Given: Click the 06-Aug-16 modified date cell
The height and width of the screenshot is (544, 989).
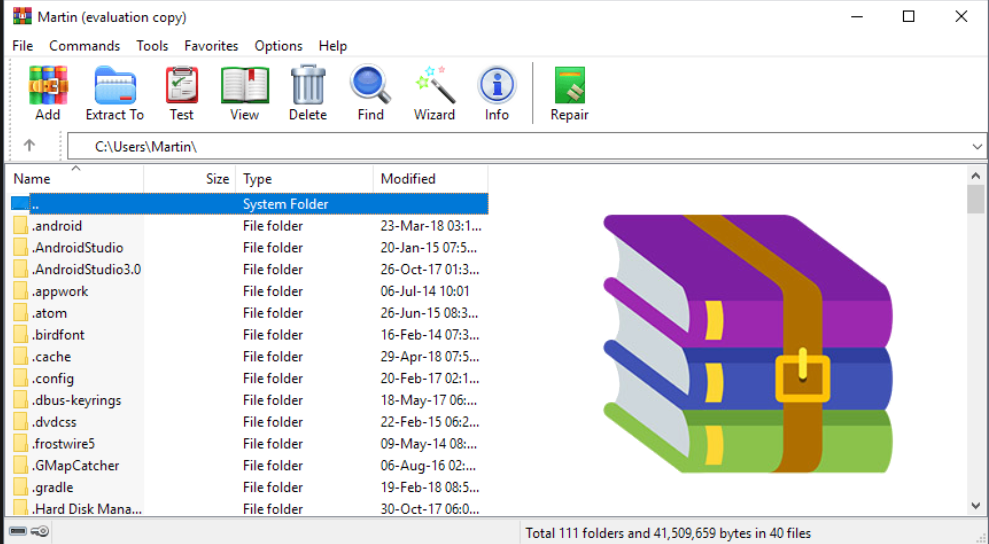Looking at the screenshot, I should pos(428,466).
